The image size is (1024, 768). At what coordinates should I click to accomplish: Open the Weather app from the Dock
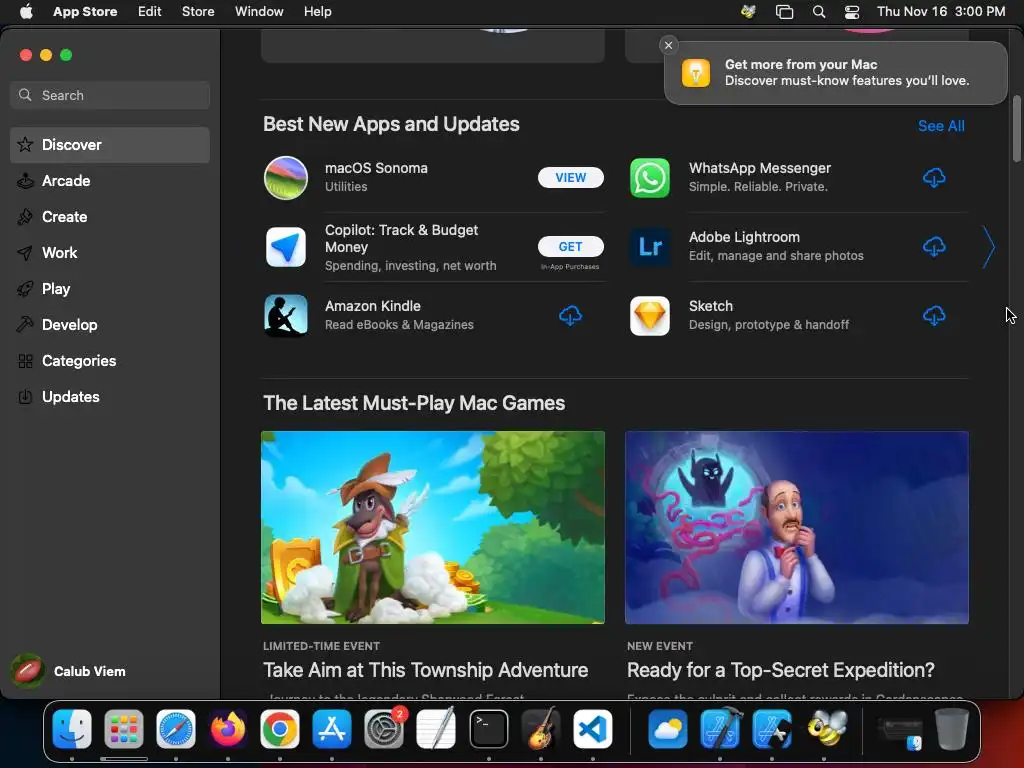667,729
